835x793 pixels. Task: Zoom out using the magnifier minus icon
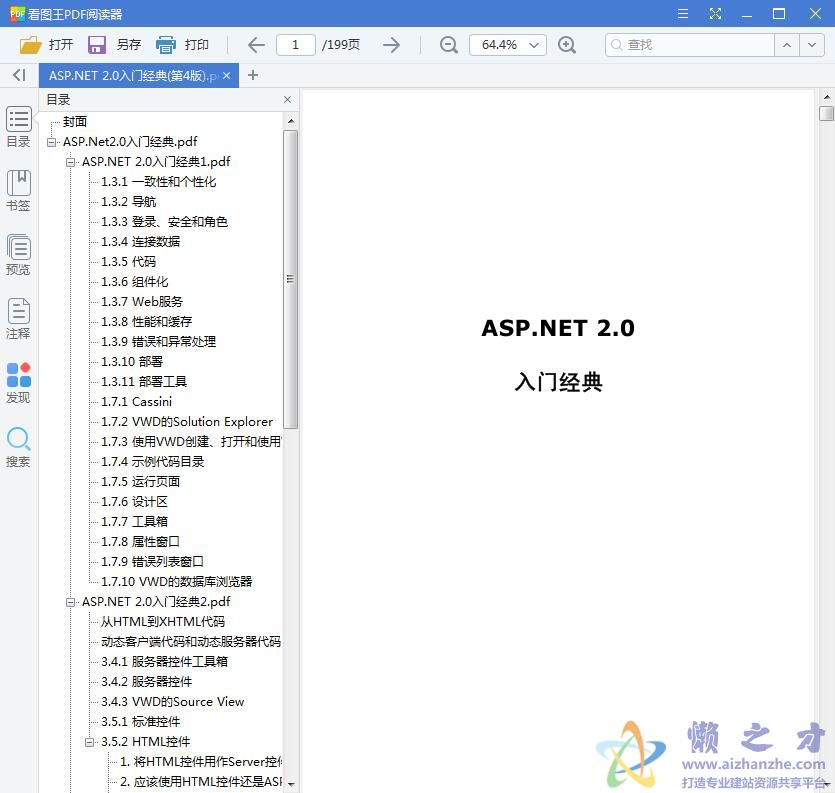pyautogui.click(x=448, y=45)
